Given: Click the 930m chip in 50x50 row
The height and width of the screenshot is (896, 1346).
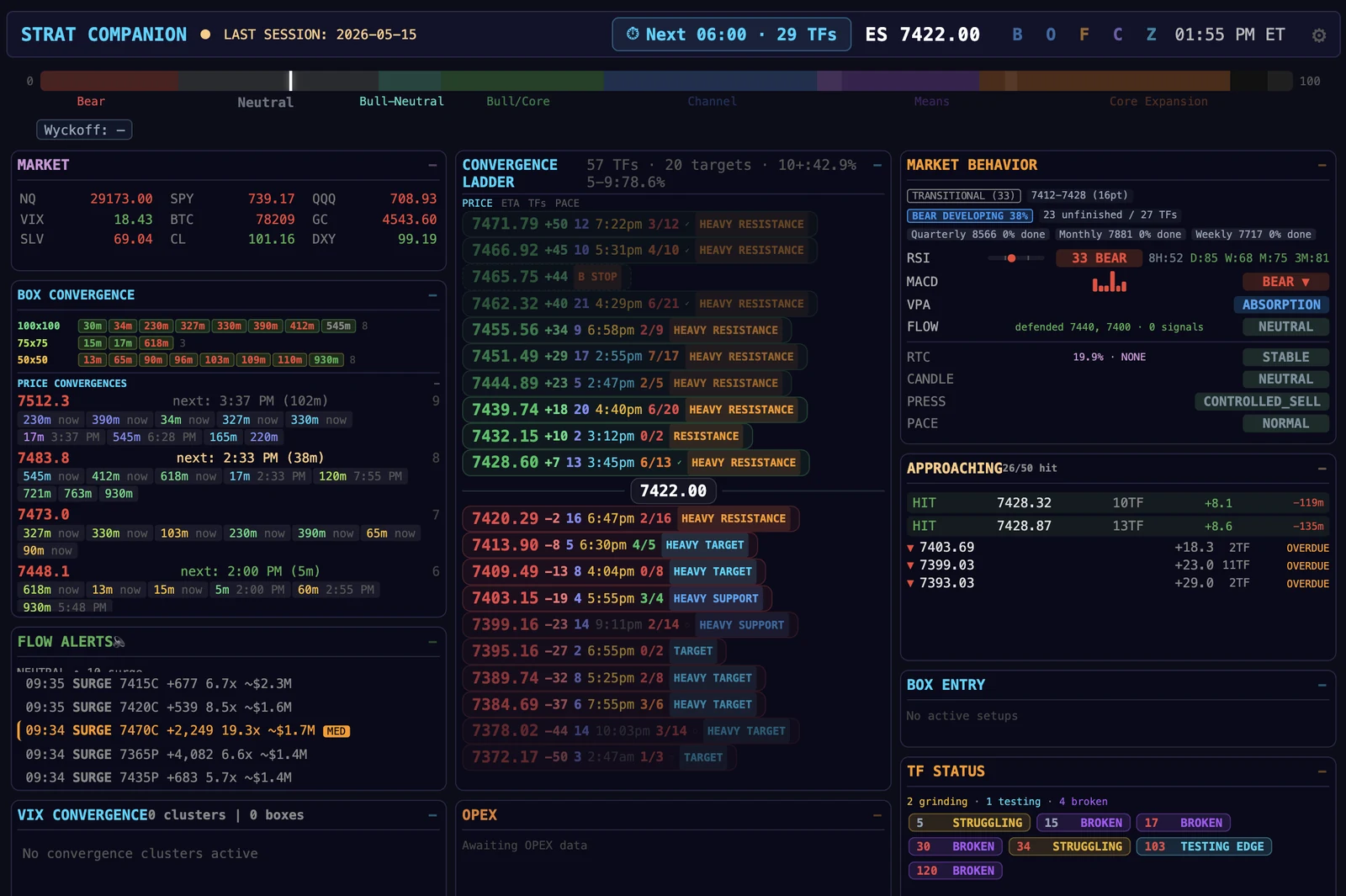Looking at the screenshot, I should point(326,360).
